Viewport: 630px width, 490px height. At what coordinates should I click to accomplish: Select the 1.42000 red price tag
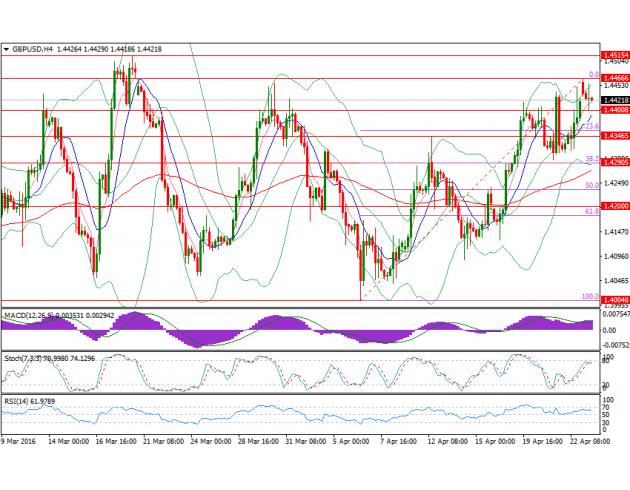click(614, 205)
